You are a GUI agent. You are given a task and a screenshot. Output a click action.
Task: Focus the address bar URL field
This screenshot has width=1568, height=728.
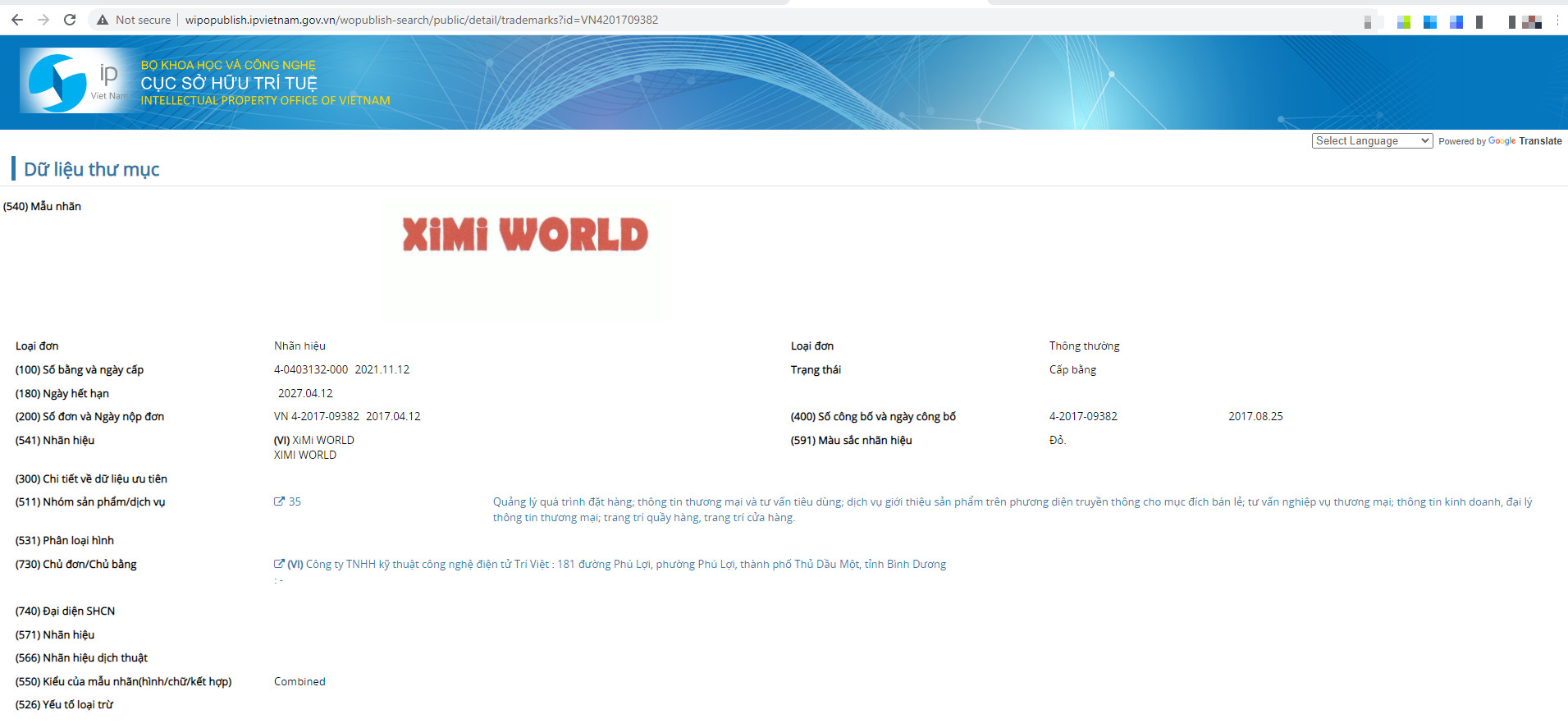[x=421, y=20]
